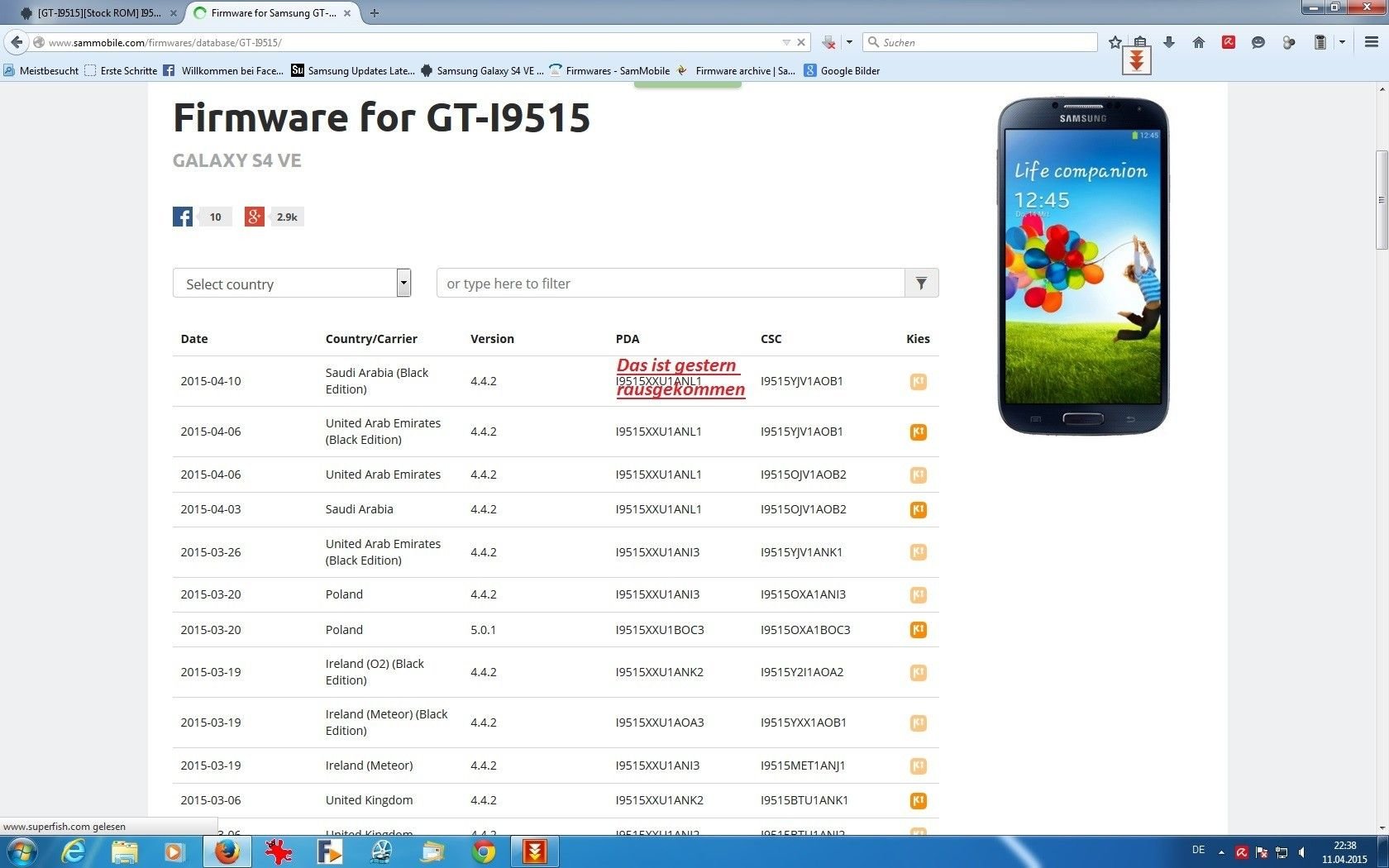1389x868 pixels.
Task: Click the vertical page scrollbar thumb
Action: coord(1381,200)
